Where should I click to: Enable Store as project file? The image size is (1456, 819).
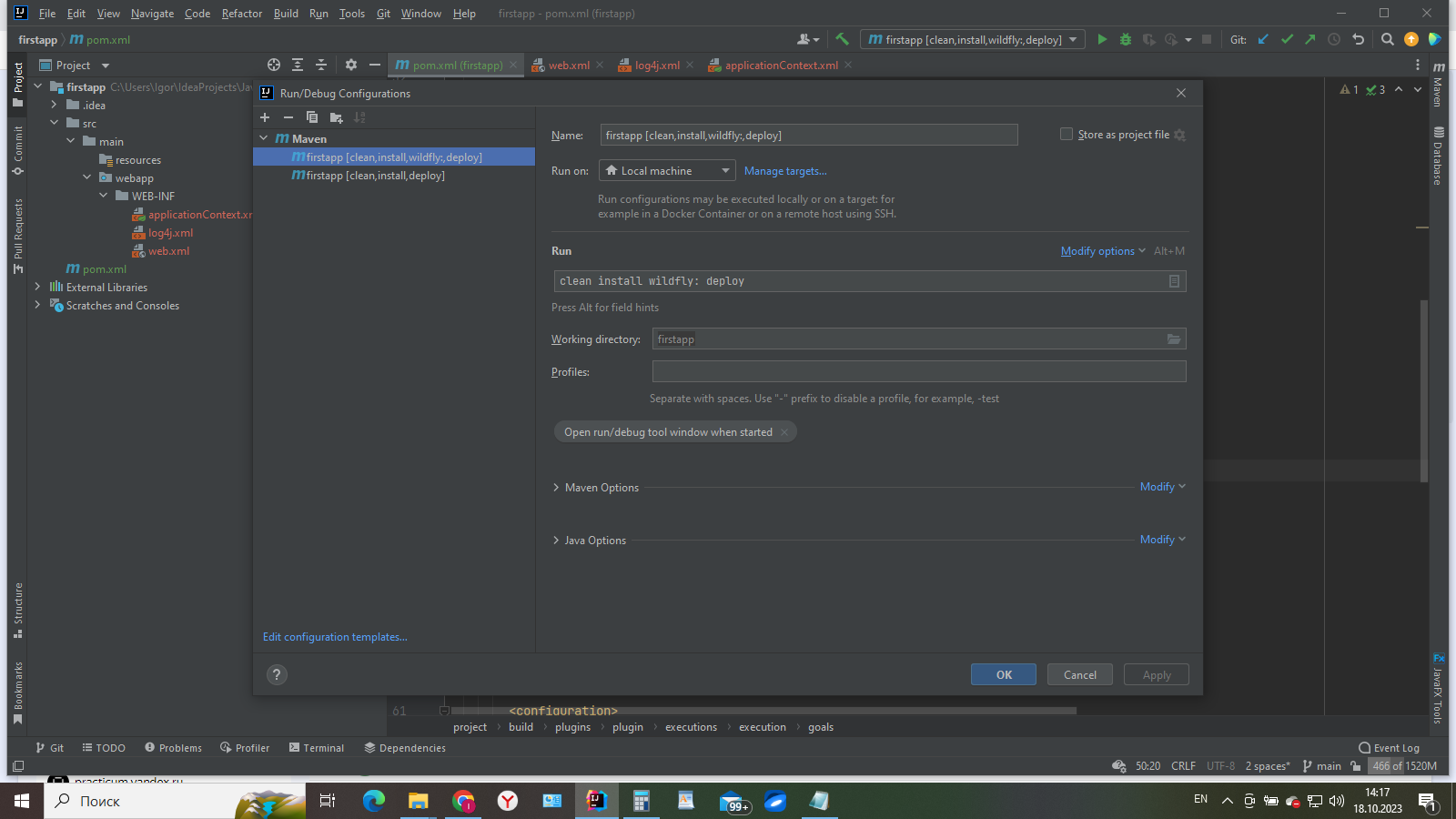tap(1067, 134)
